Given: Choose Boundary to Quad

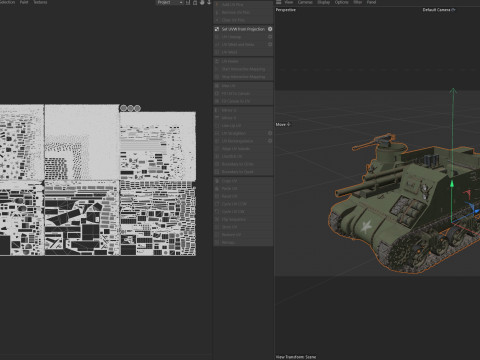Looking at the screenshot, I should pos(243,172).
